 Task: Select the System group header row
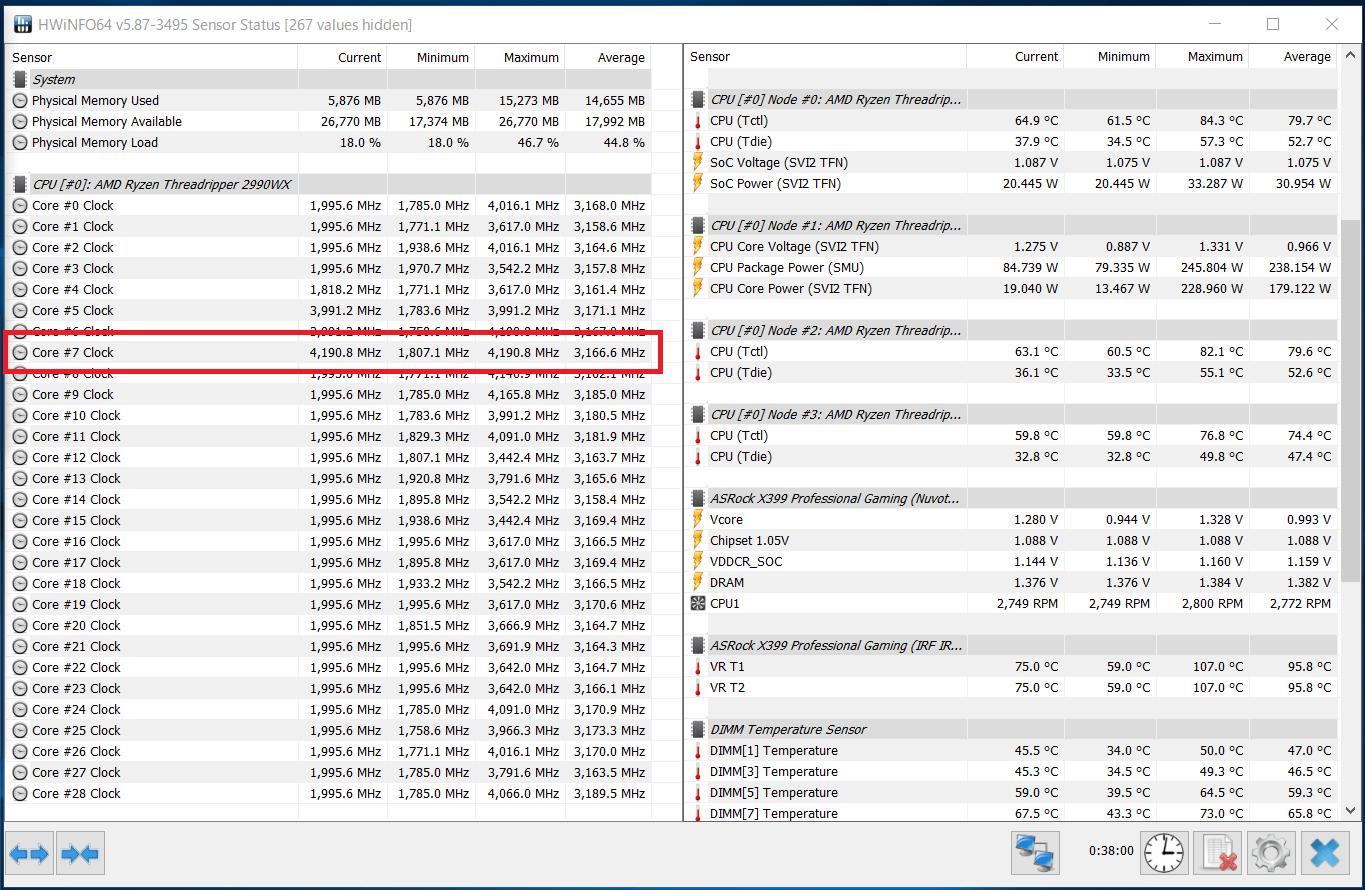click(329, 79)
